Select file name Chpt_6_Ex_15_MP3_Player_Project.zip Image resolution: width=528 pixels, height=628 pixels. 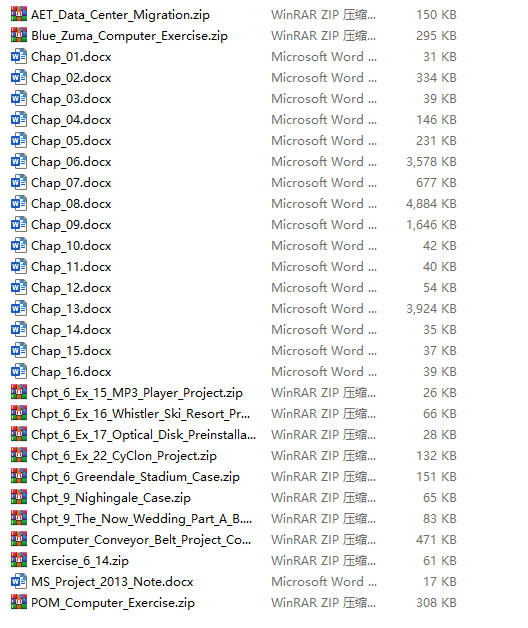[137, 392]
